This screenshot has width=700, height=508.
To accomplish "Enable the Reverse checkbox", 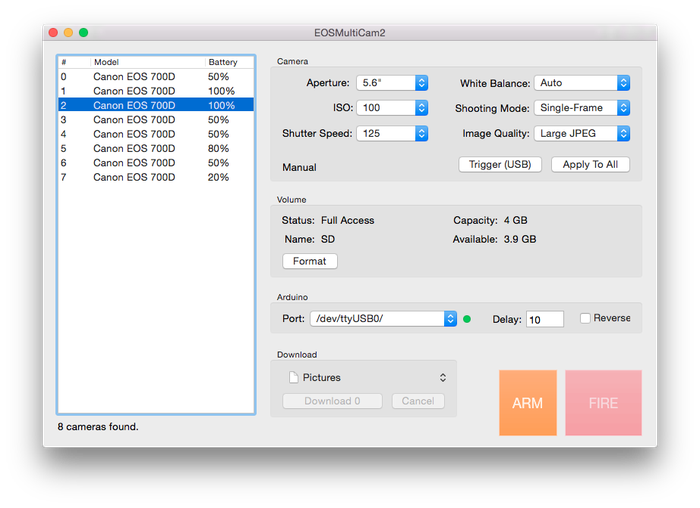I will (x=585, y=318).
